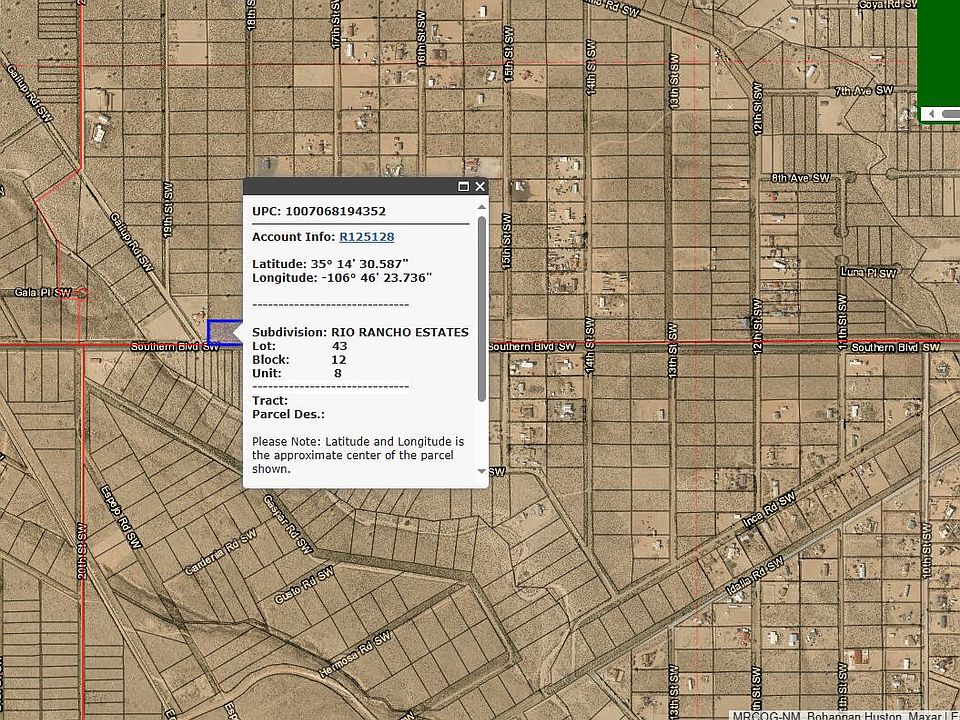Open account info link R125128

click(366, 237)
